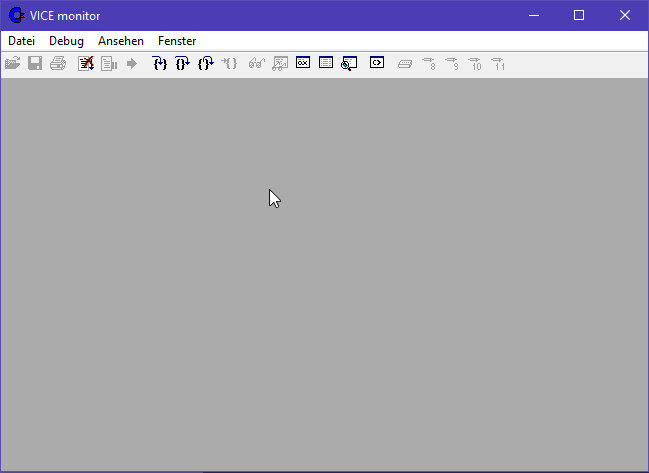Viewport: 649px width, 473px height.
Task: Click the document icon with red cross
Action: click(x=86, y=63)
